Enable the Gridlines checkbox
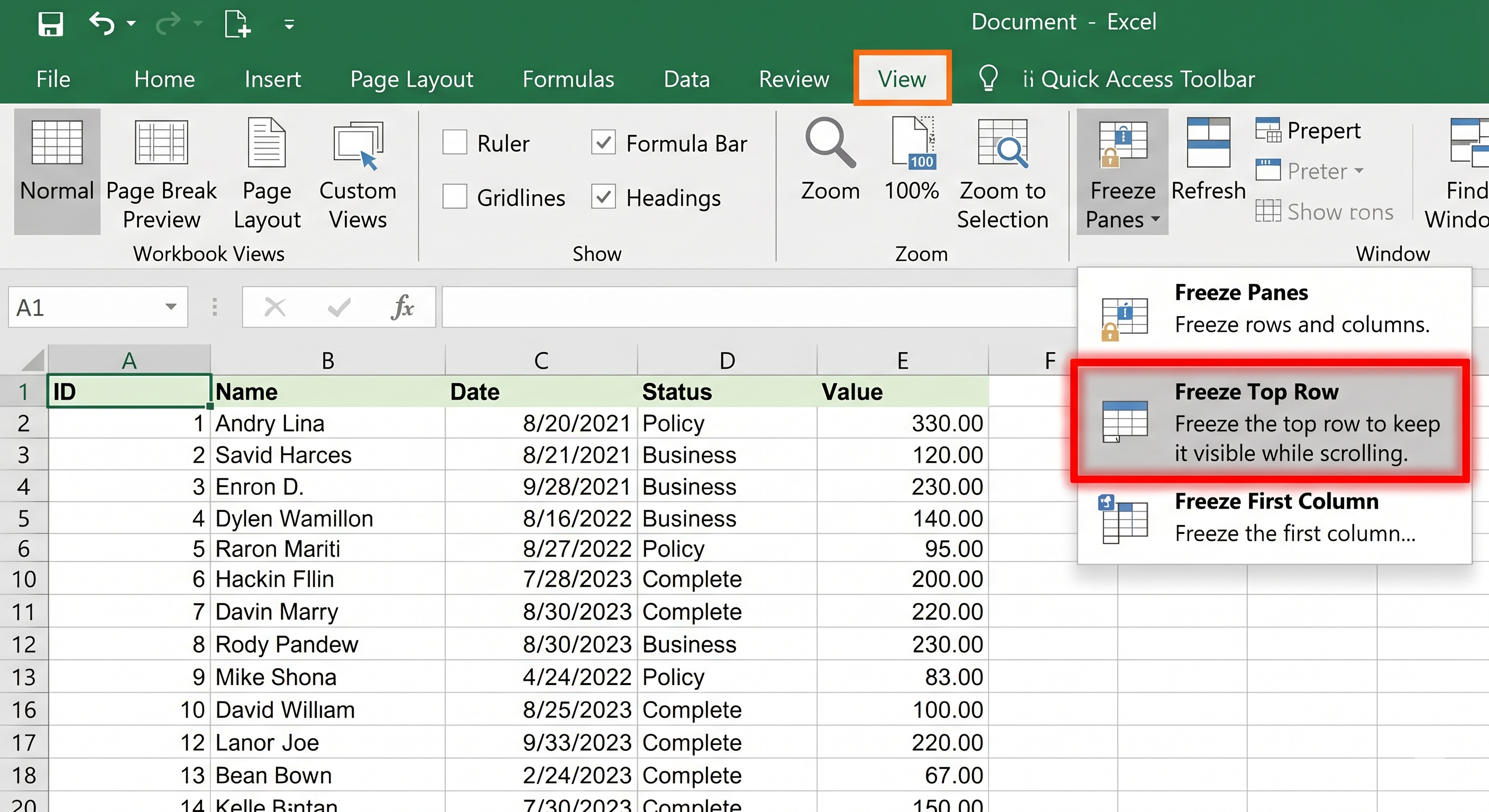The width and height of the screenshot is (1489, 812). pyautogui.click(x=455, y=197)
